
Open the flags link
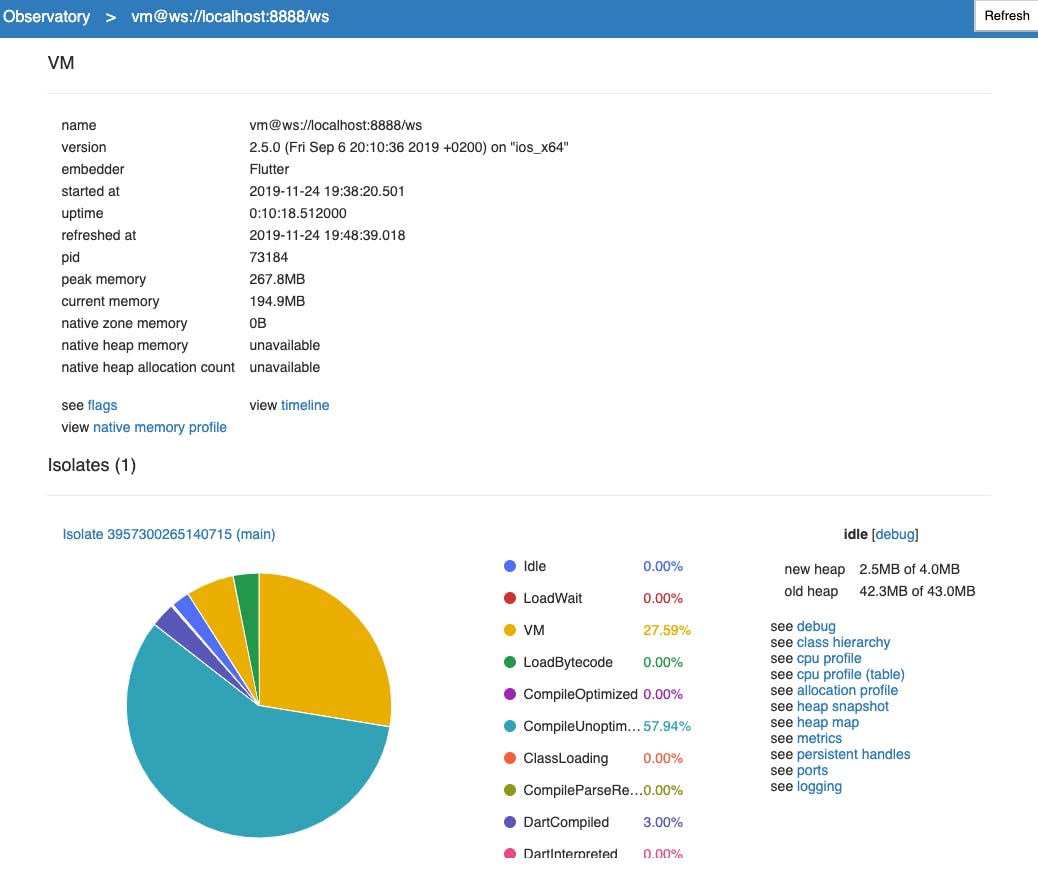pyautogui.click(x=104, y=405)
